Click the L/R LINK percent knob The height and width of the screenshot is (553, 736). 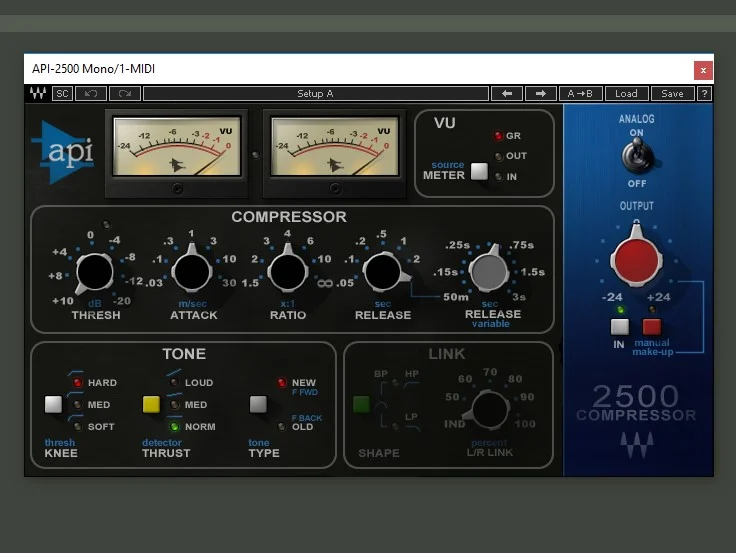[490, 408]
